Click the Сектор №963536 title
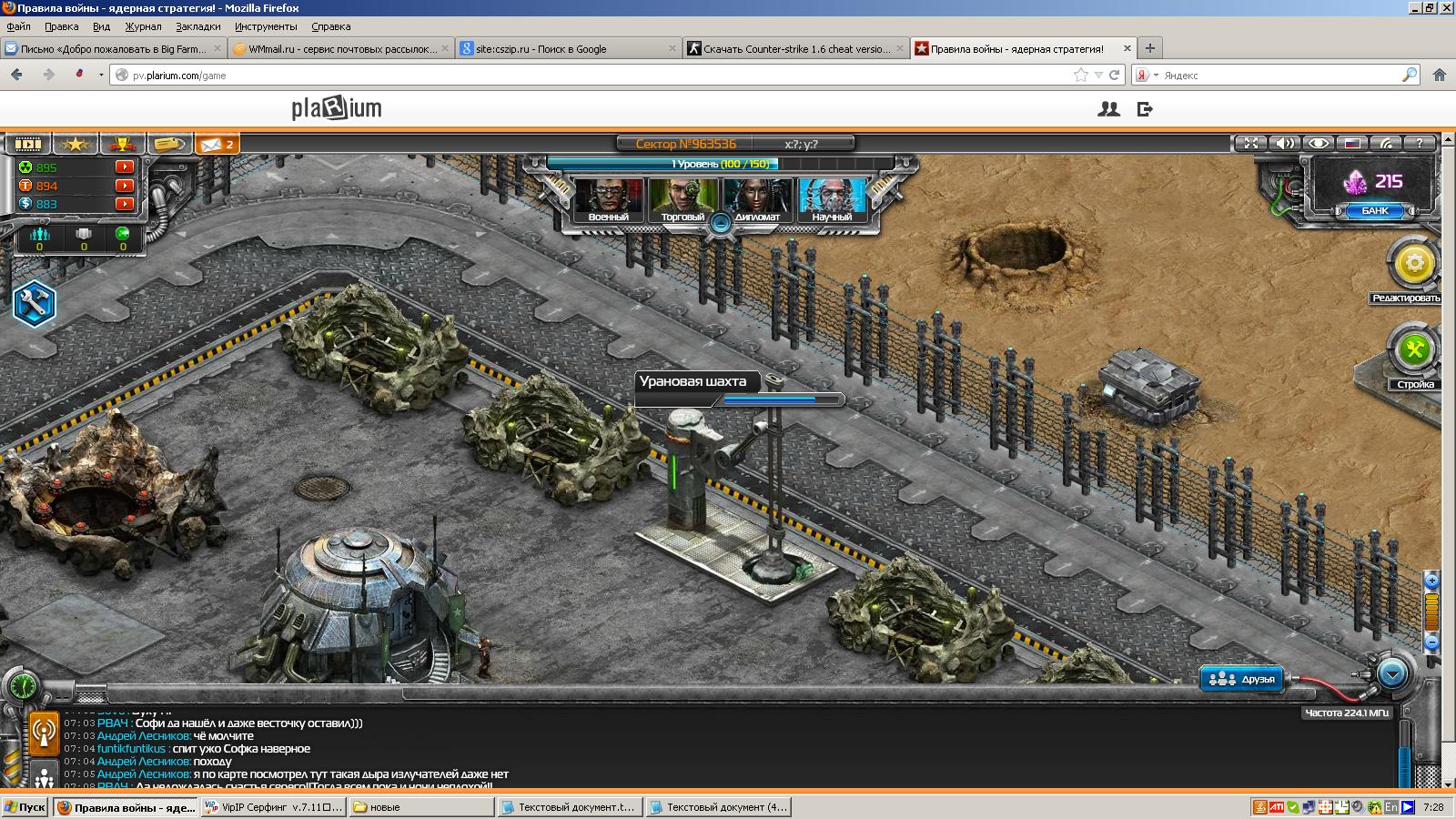1456x819 pixels. pos(686,144)
